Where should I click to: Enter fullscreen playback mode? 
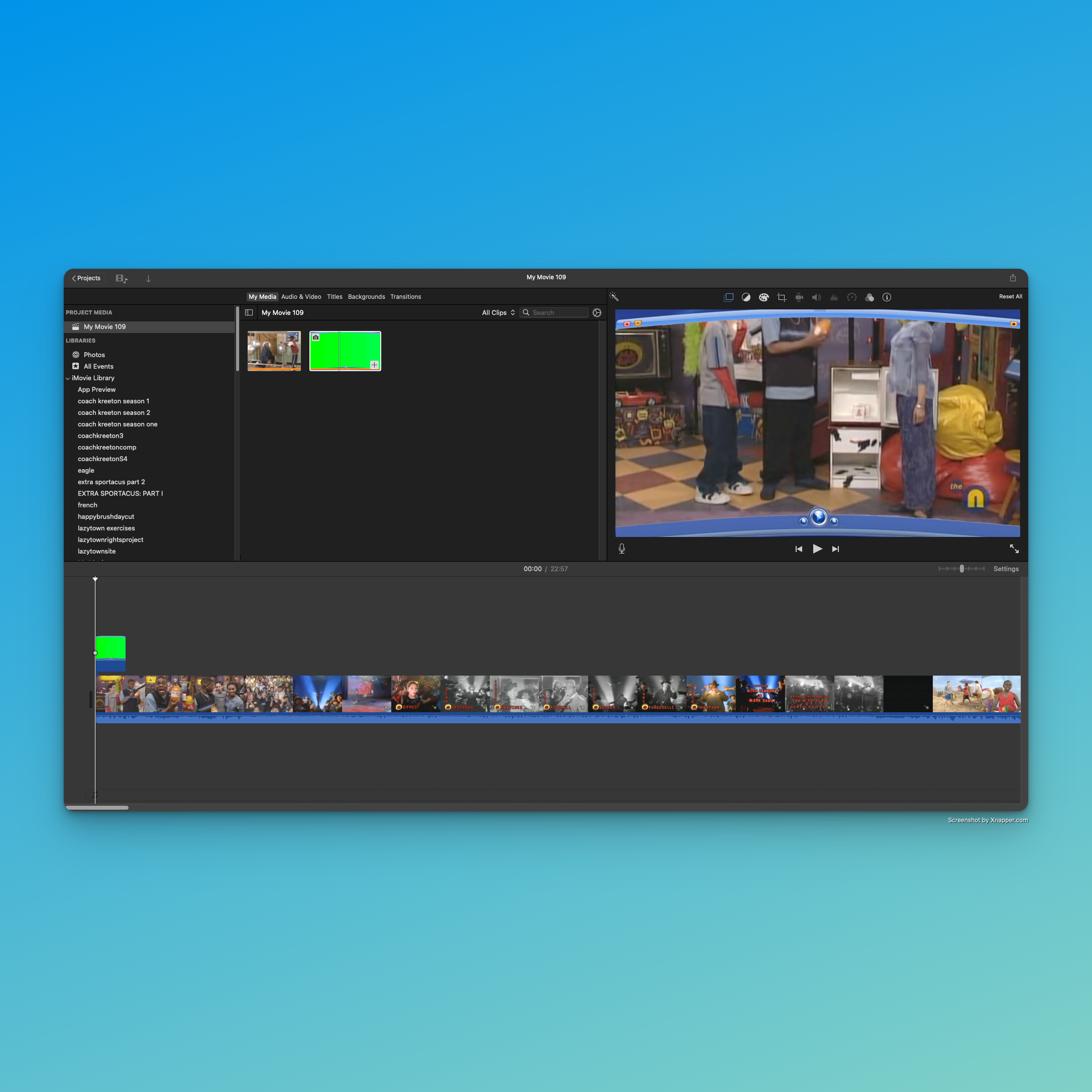[1014, 549]
